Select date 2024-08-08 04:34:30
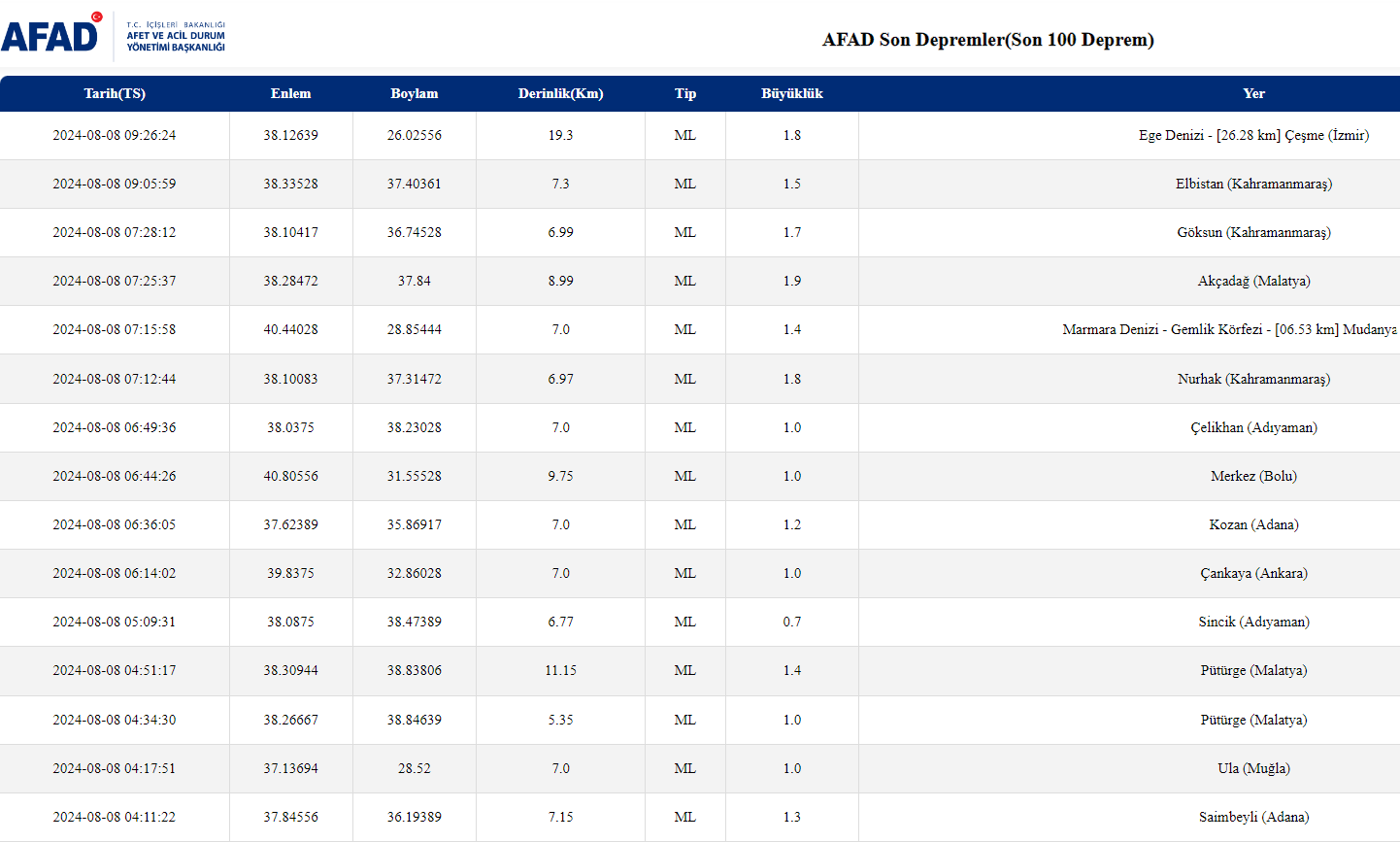Image resolution: width=1400 pixels, height=842 pixels. pyautogui.click(x=115, y=721)
